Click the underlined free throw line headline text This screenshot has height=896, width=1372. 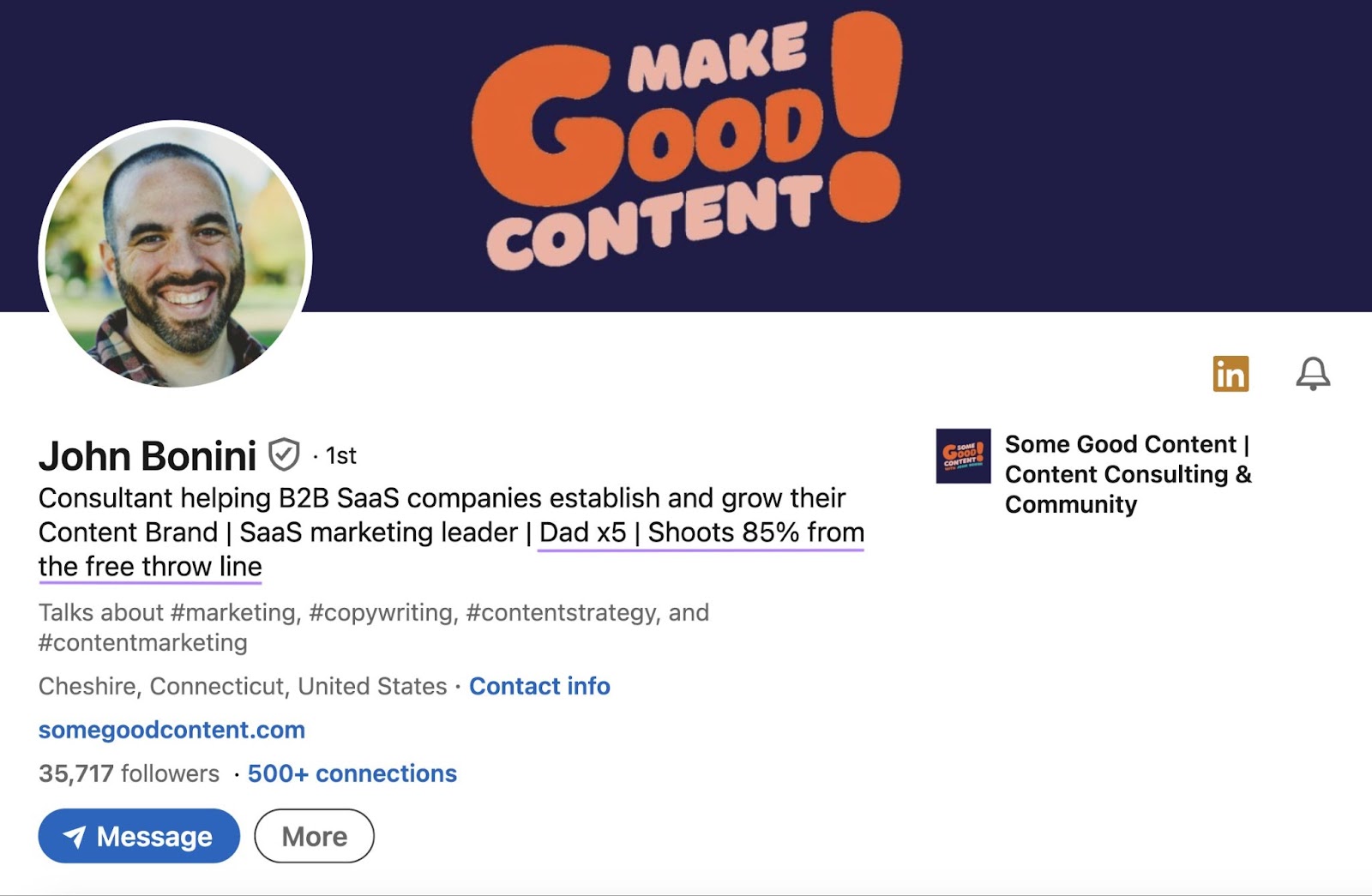pos(150,566)
